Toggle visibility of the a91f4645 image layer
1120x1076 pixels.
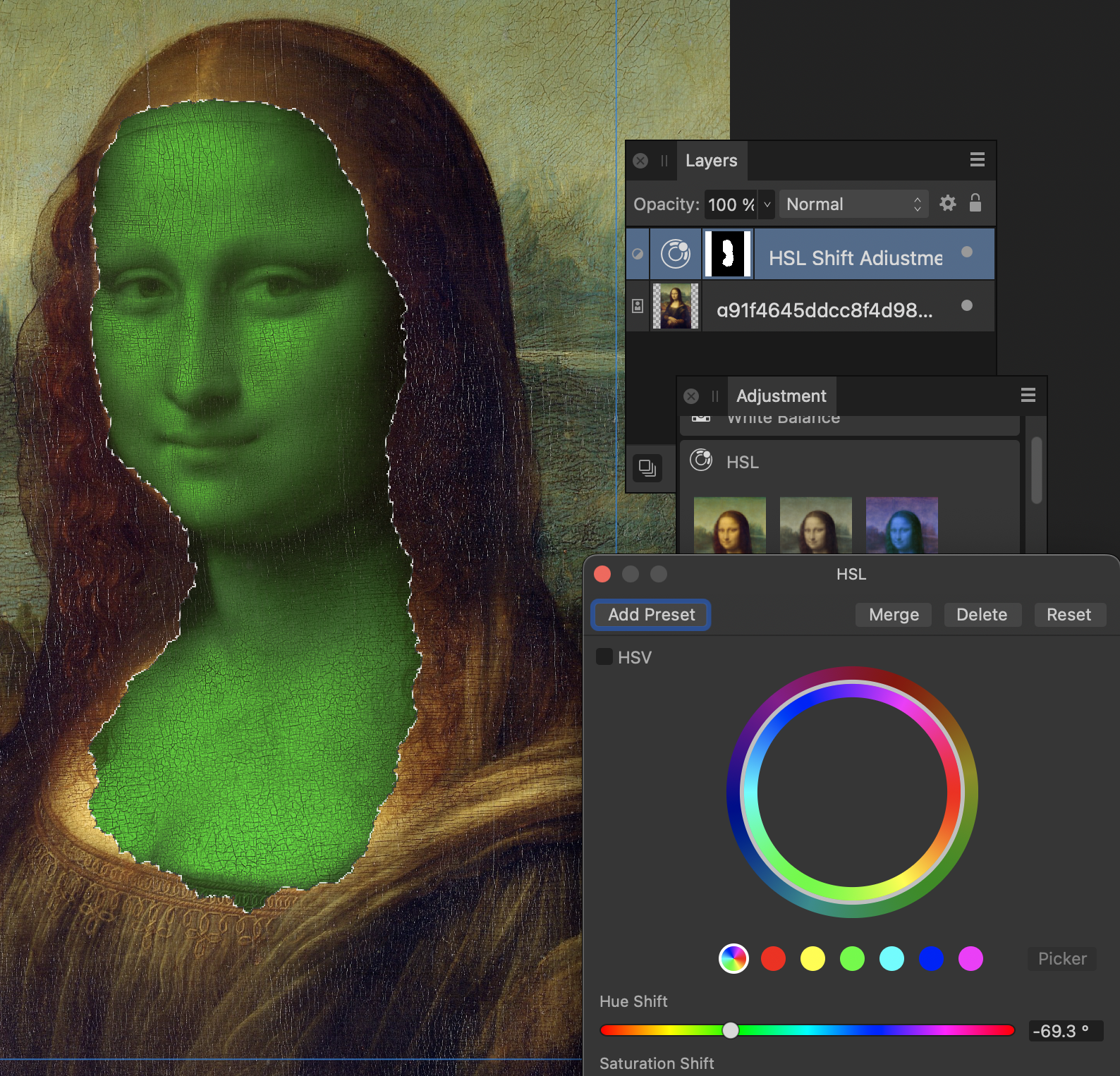967,305
